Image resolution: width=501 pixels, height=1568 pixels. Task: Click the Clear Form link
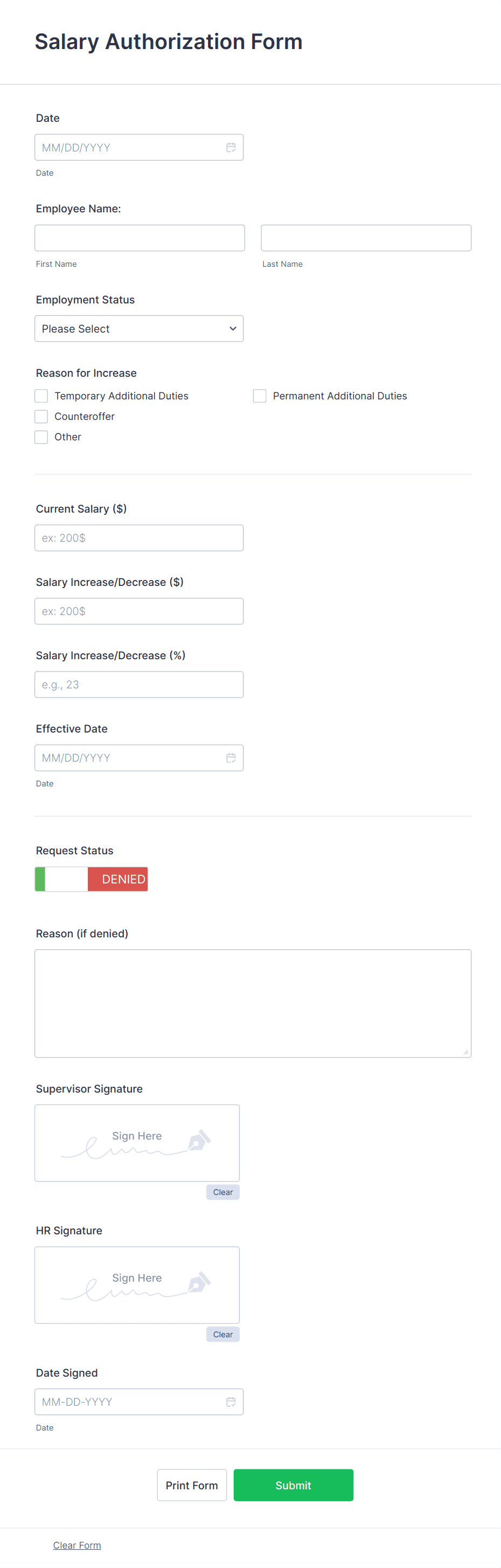76,1544
